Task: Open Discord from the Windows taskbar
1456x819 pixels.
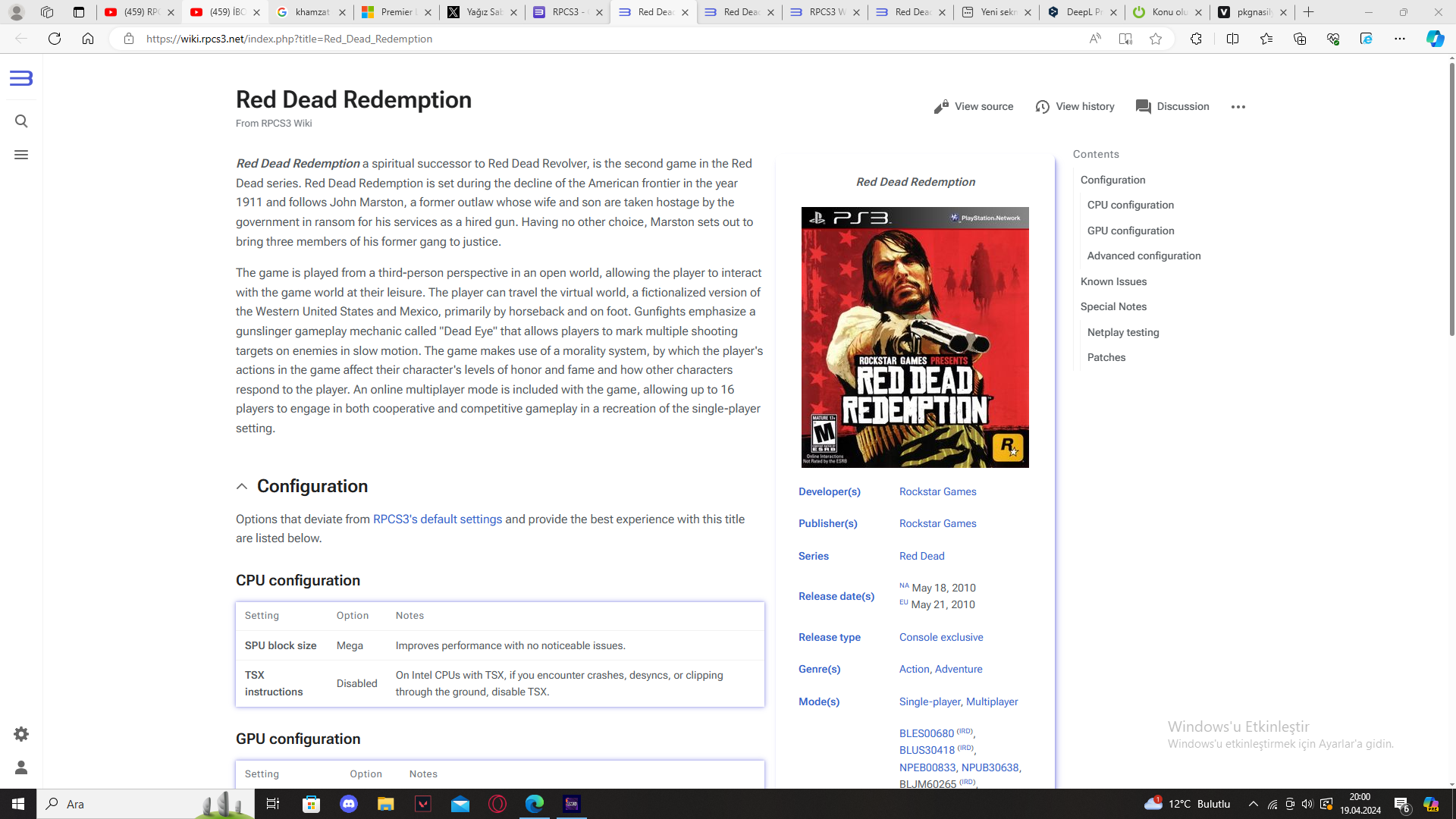Action: point(349,804)
